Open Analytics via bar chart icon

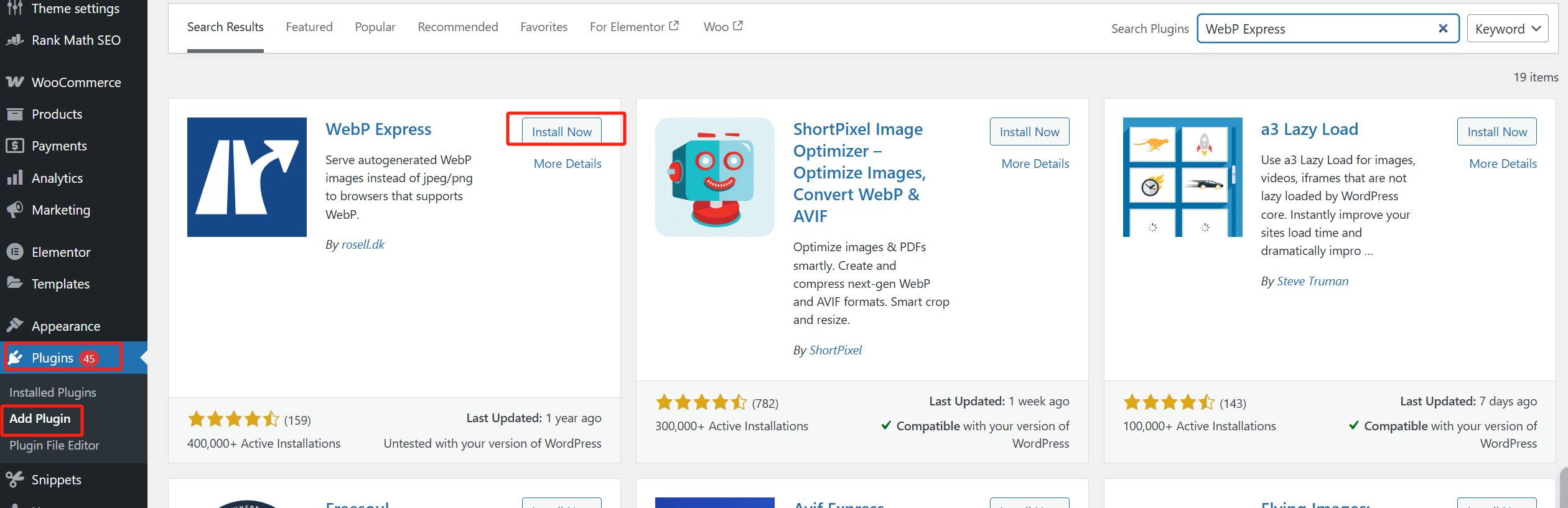coord(15,178)
